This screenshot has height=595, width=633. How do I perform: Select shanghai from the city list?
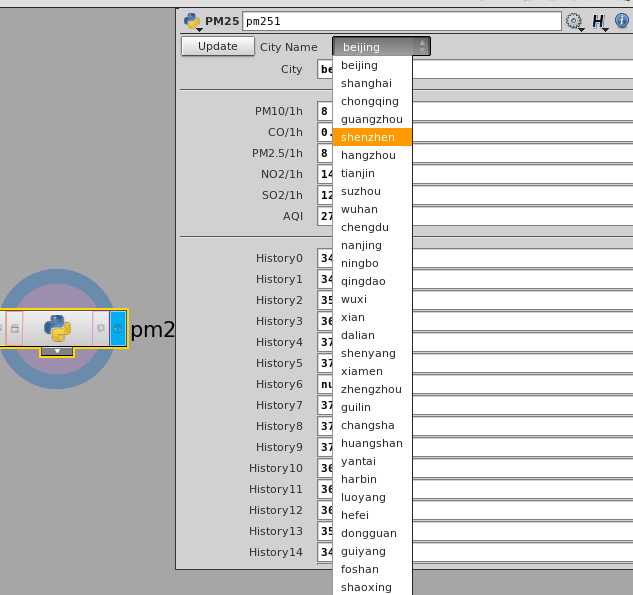(372, 83)
